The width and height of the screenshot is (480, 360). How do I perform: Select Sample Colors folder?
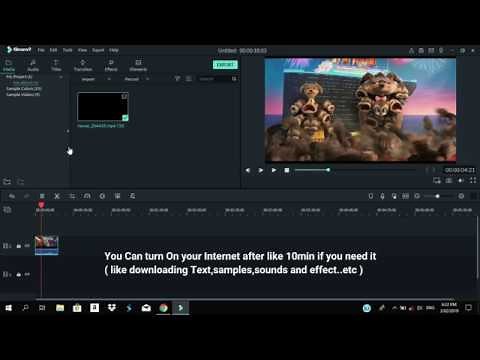pyautogui.click(x=24, y=89)
